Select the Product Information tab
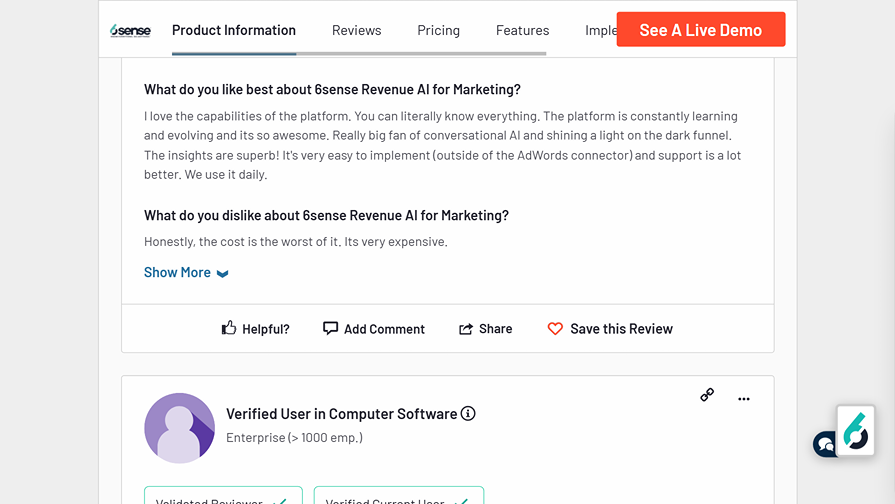This screenshot has height=504, width=895. coord(234,30)
